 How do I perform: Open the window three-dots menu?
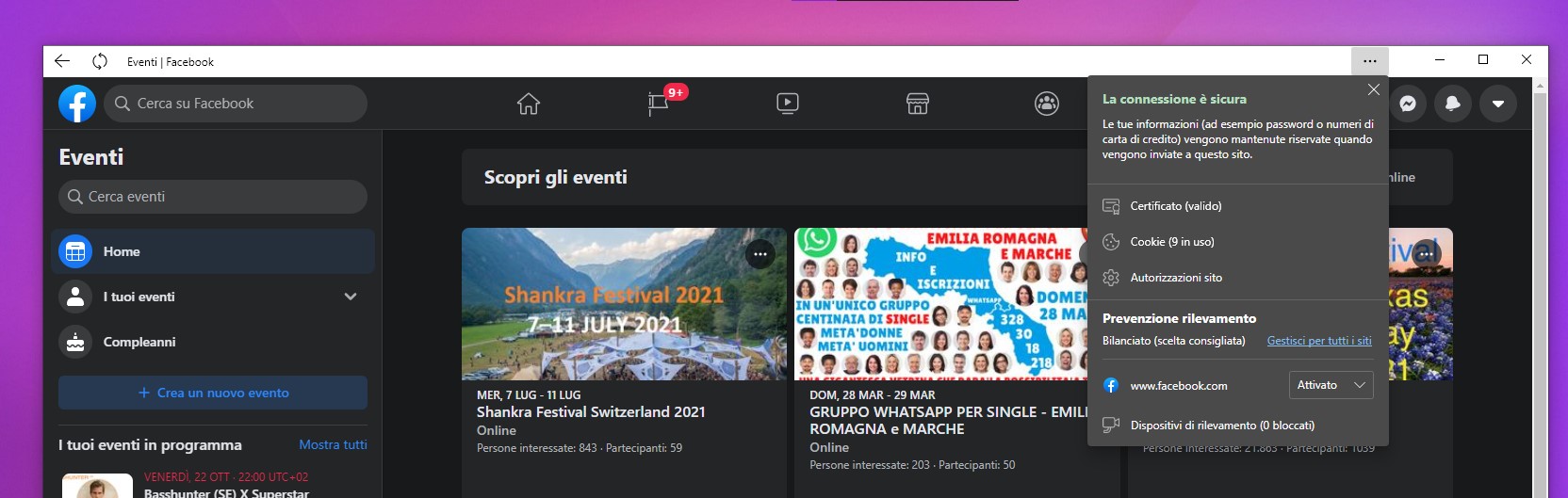(x=1370, y=61)
